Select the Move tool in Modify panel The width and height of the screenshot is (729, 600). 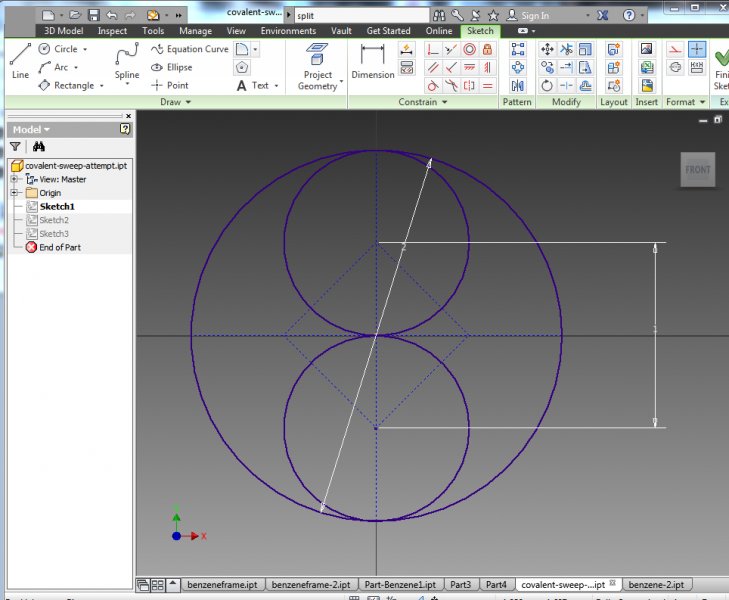point(547,49)
